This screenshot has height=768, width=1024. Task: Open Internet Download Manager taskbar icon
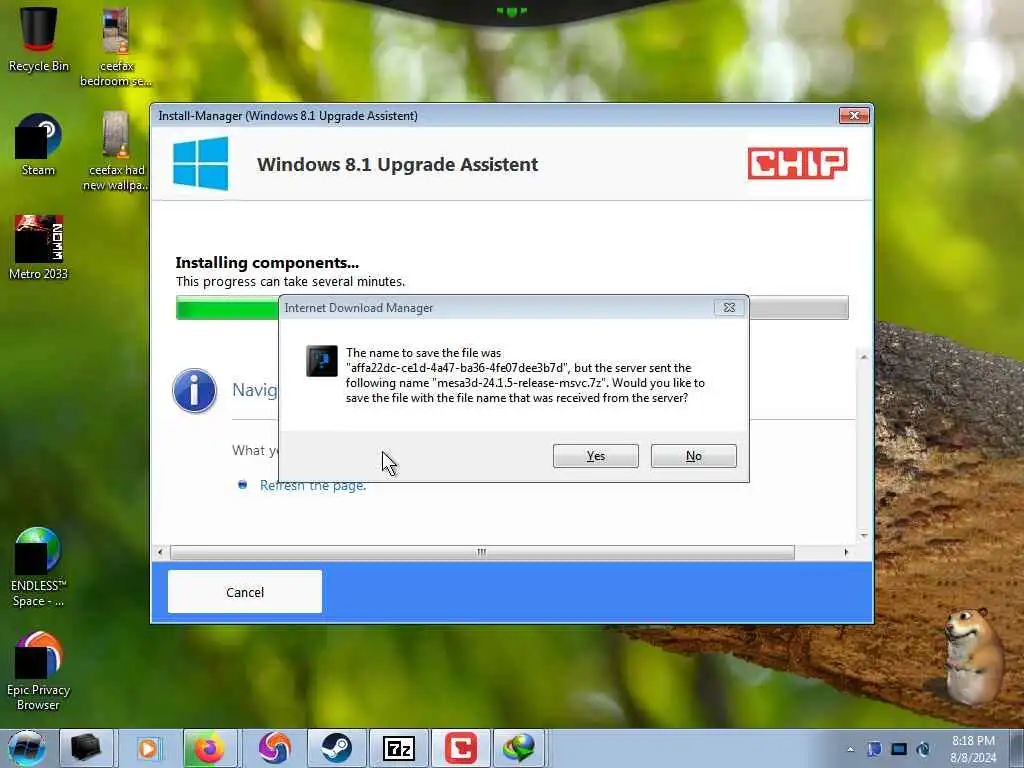pyautogui.click(x=520, y=748)
